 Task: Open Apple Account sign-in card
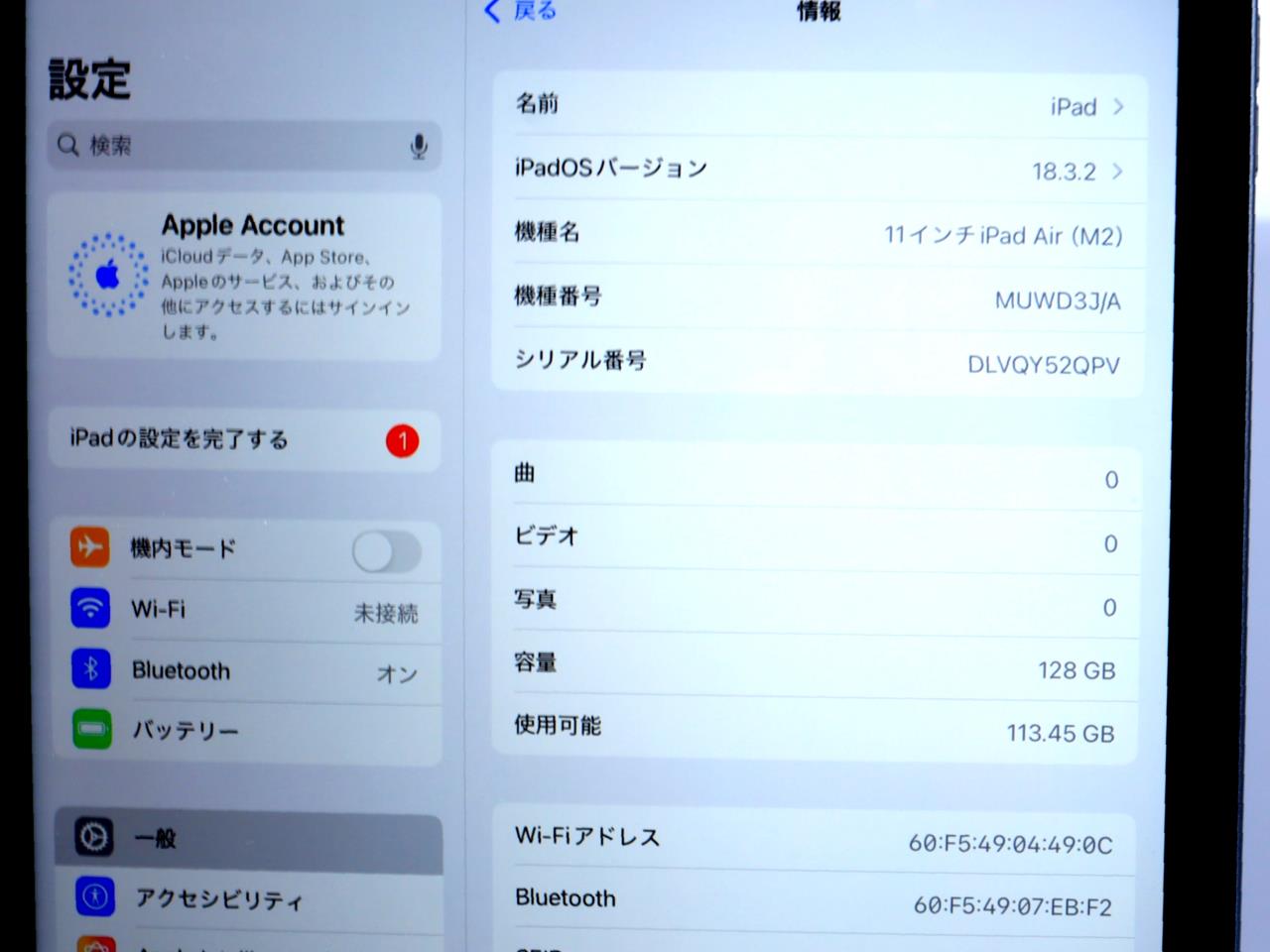[x=244, y=277]
